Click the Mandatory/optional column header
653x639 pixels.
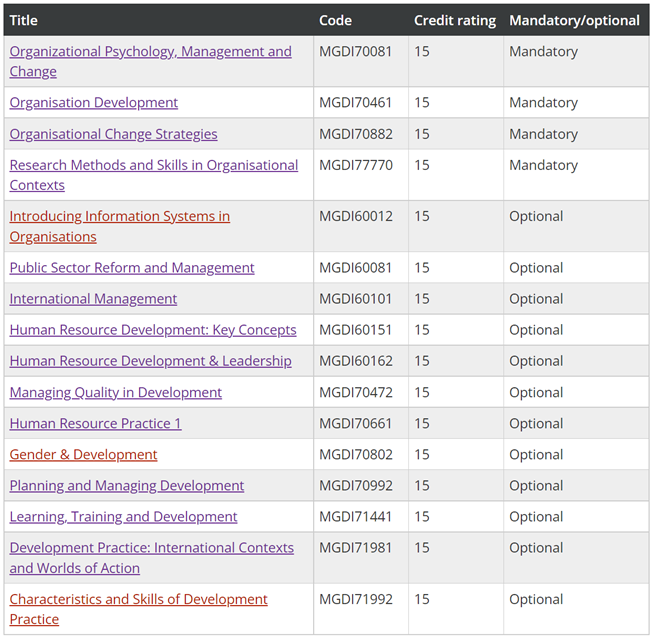tap(574, 20)
